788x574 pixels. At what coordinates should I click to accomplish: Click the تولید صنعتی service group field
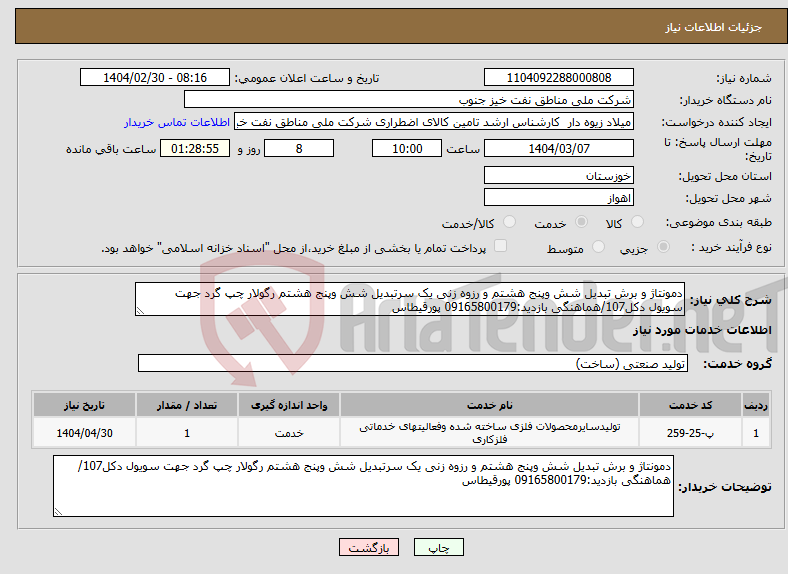point(413,363)
